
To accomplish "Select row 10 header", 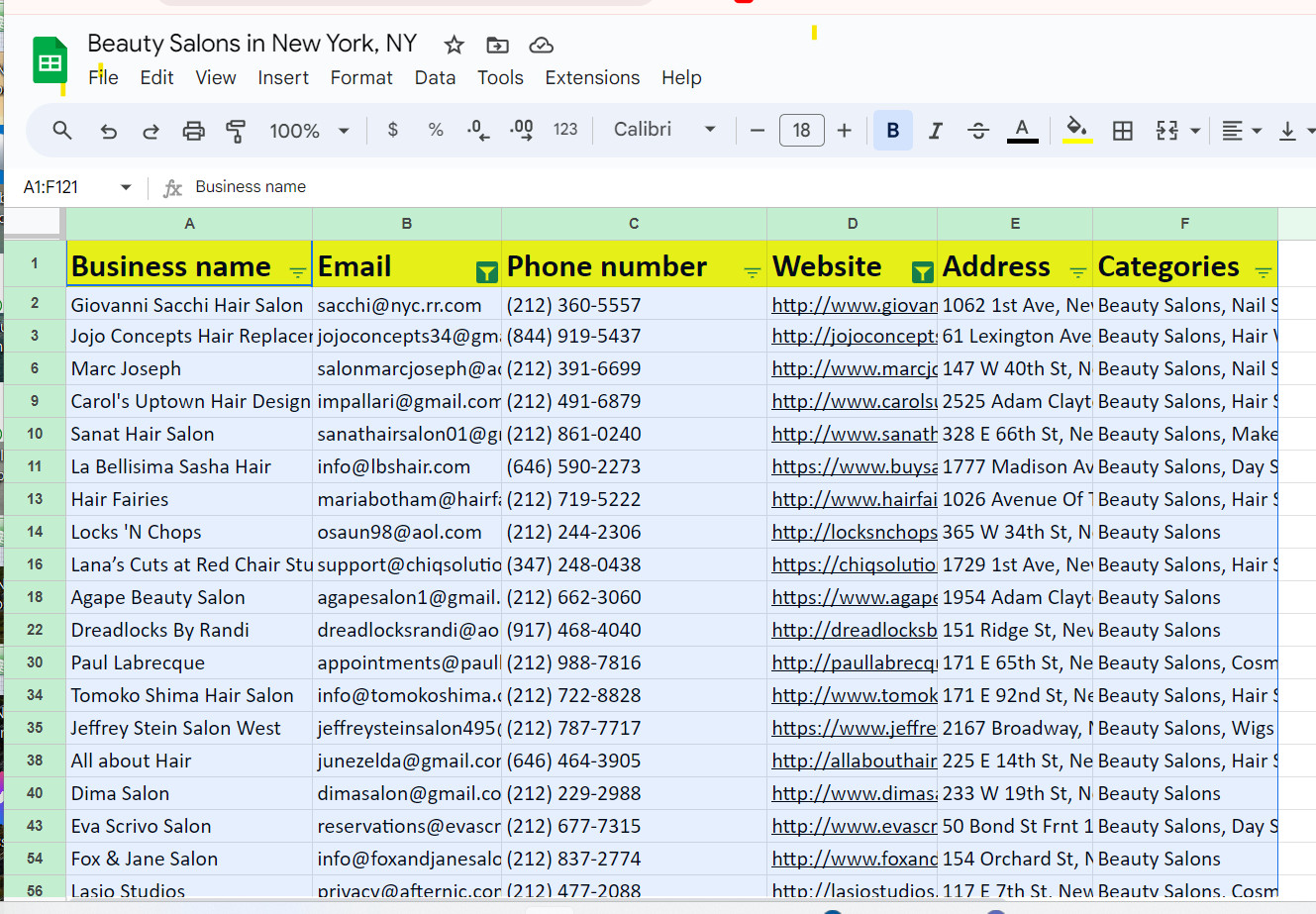I will pyautogui.click(x=35, y=434).
